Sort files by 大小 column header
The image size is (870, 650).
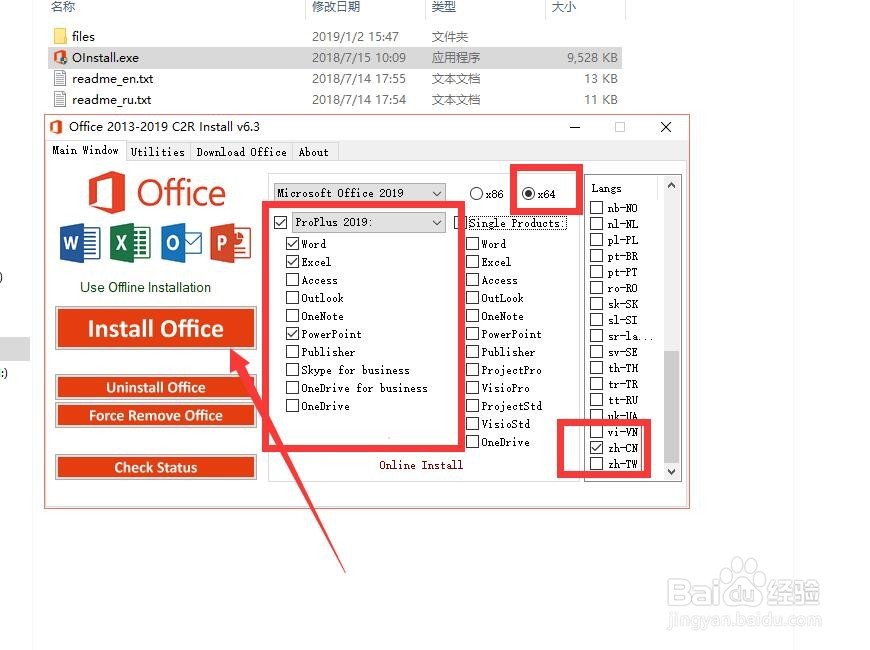pyautogui.click(x=564, y=7)
